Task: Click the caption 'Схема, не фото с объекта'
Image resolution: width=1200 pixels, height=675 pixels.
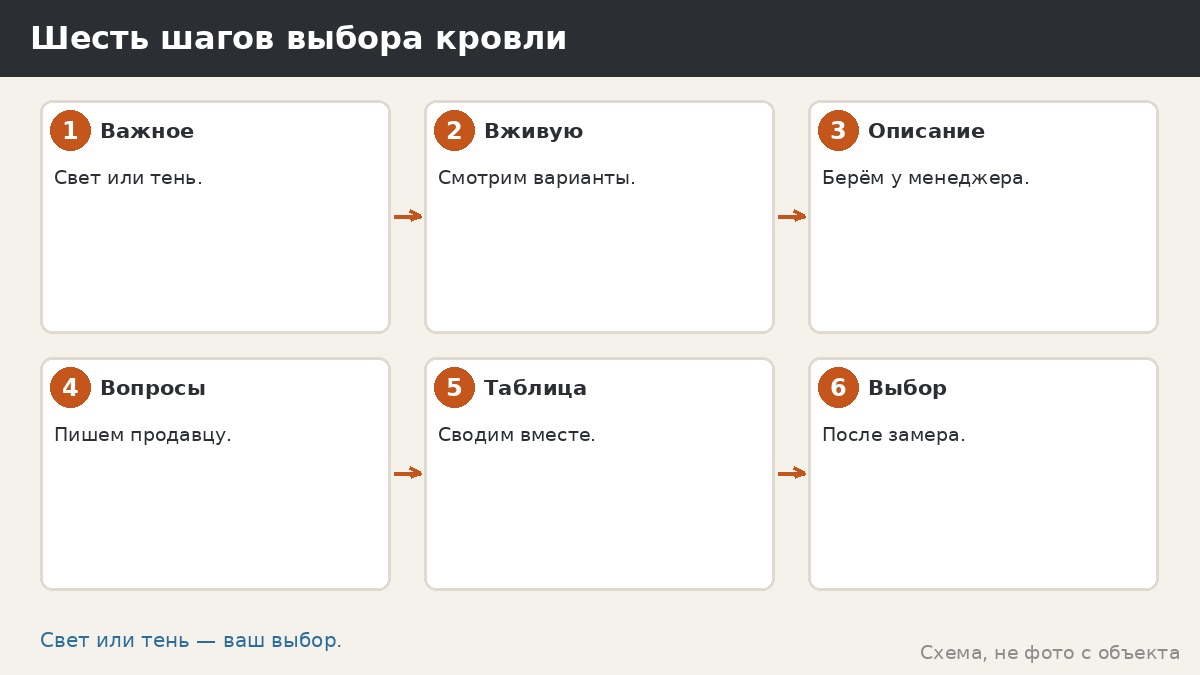Action: coord(1050,653)
